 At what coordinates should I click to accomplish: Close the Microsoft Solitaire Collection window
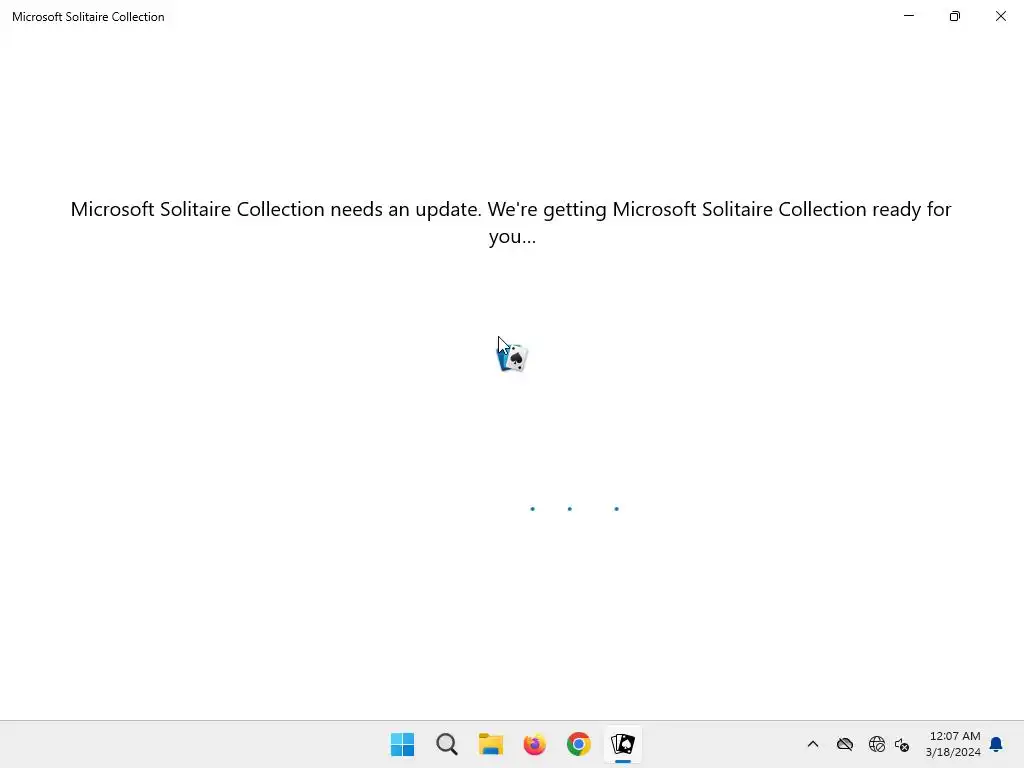click(1000, 16)
